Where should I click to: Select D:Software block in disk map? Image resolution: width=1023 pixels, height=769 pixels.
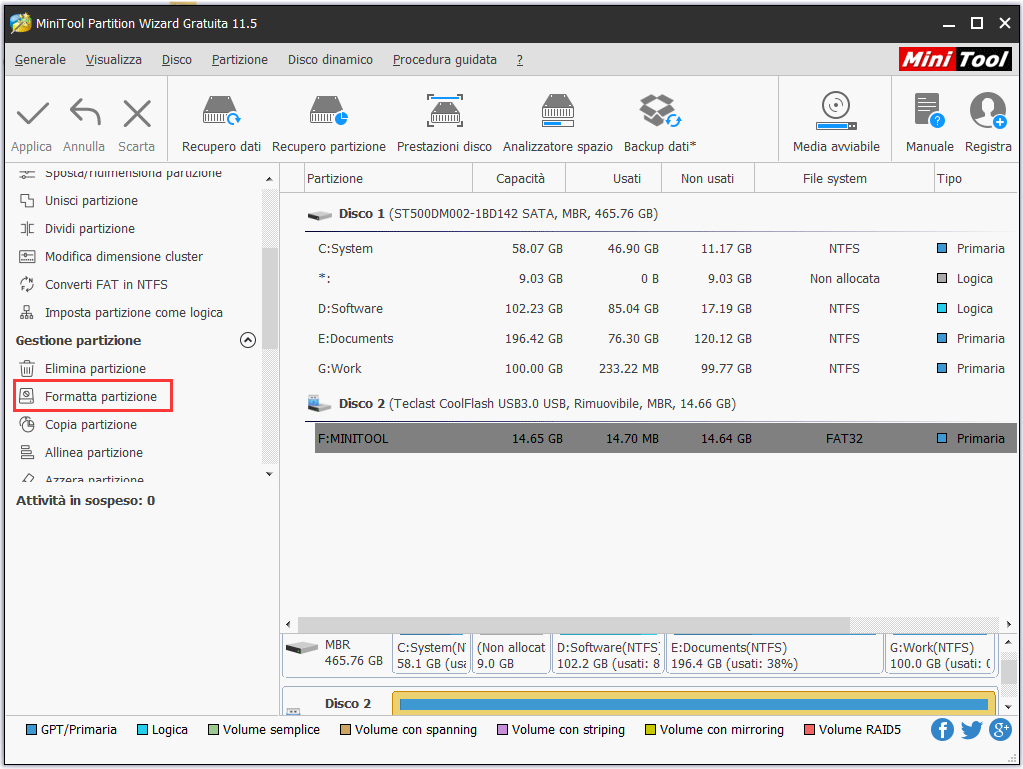(x=608, y=655)
